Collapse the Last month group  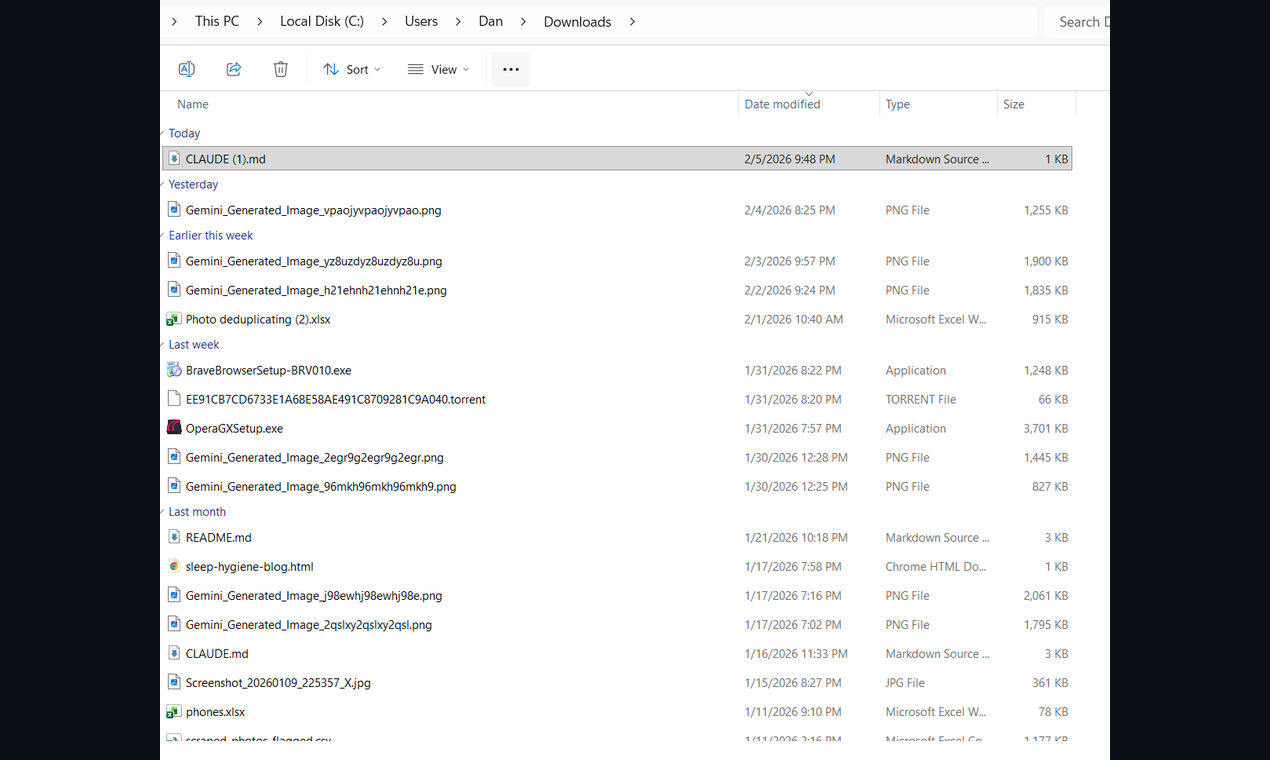(x=163, y=511)
